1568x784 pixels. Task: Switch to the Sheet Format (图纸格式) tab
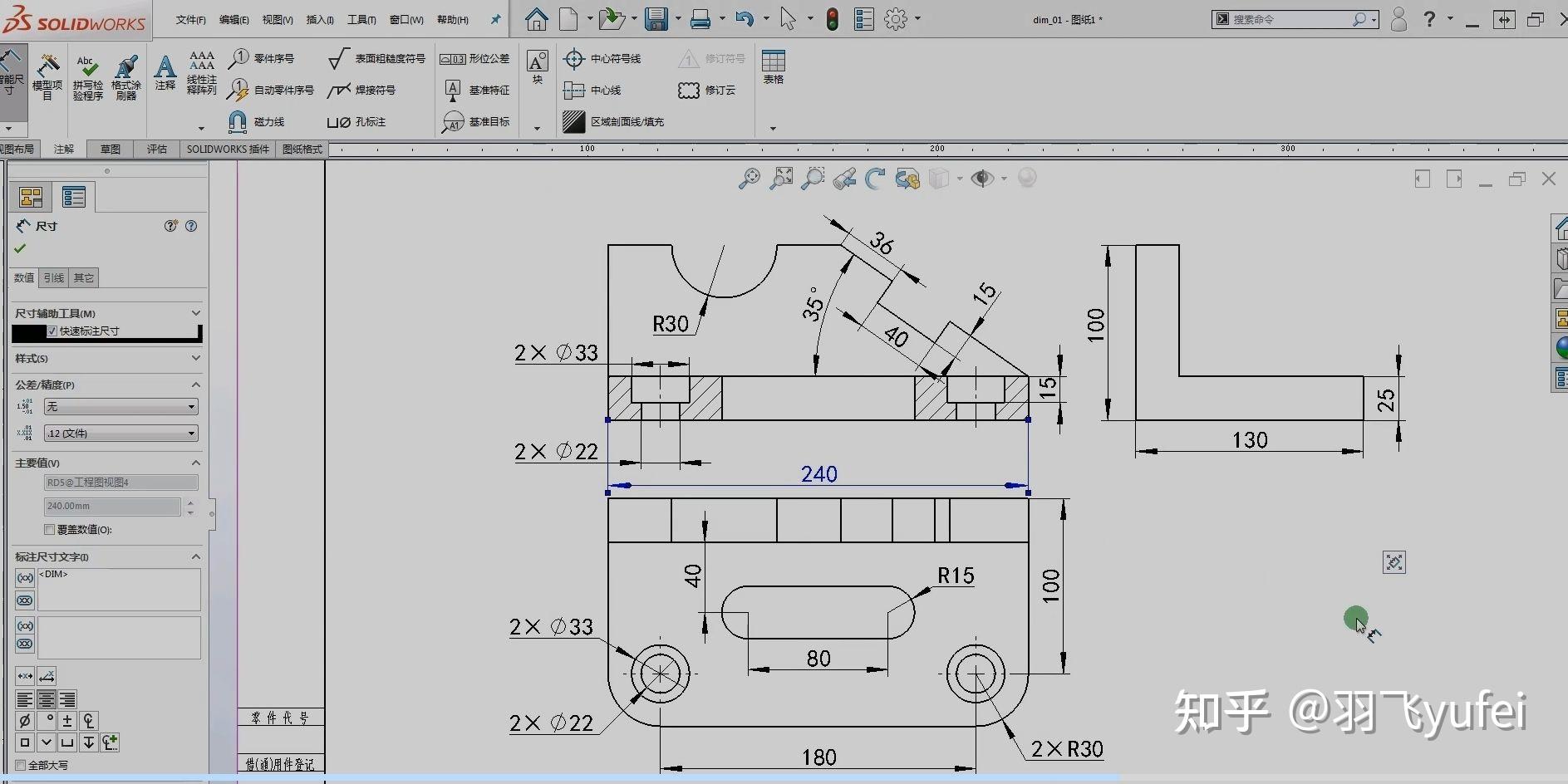point(302,149)
